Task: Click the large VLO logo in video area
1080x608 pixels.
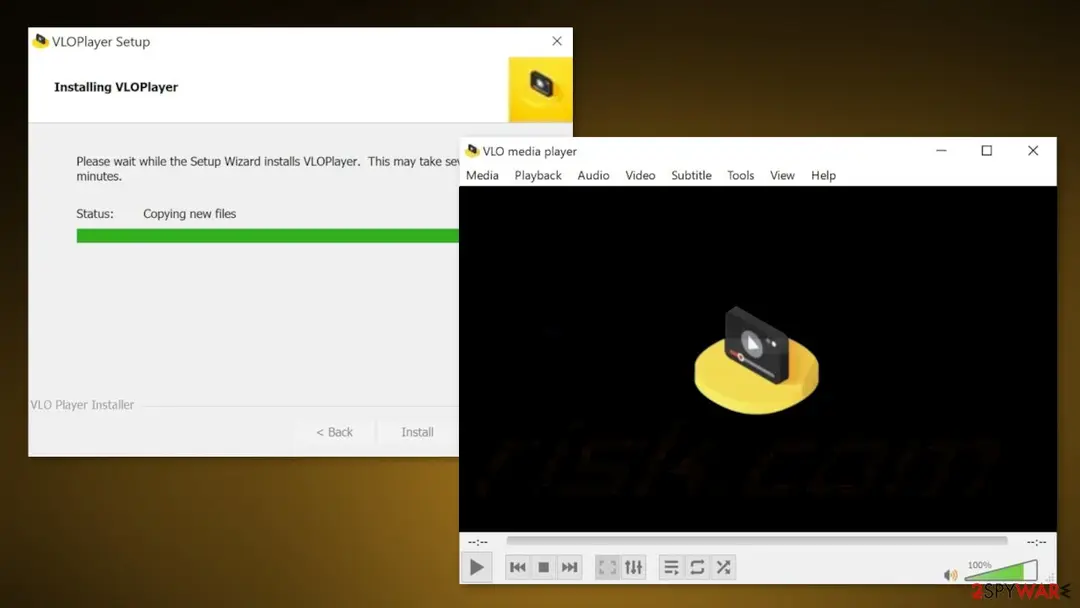Action: [756, 361]
